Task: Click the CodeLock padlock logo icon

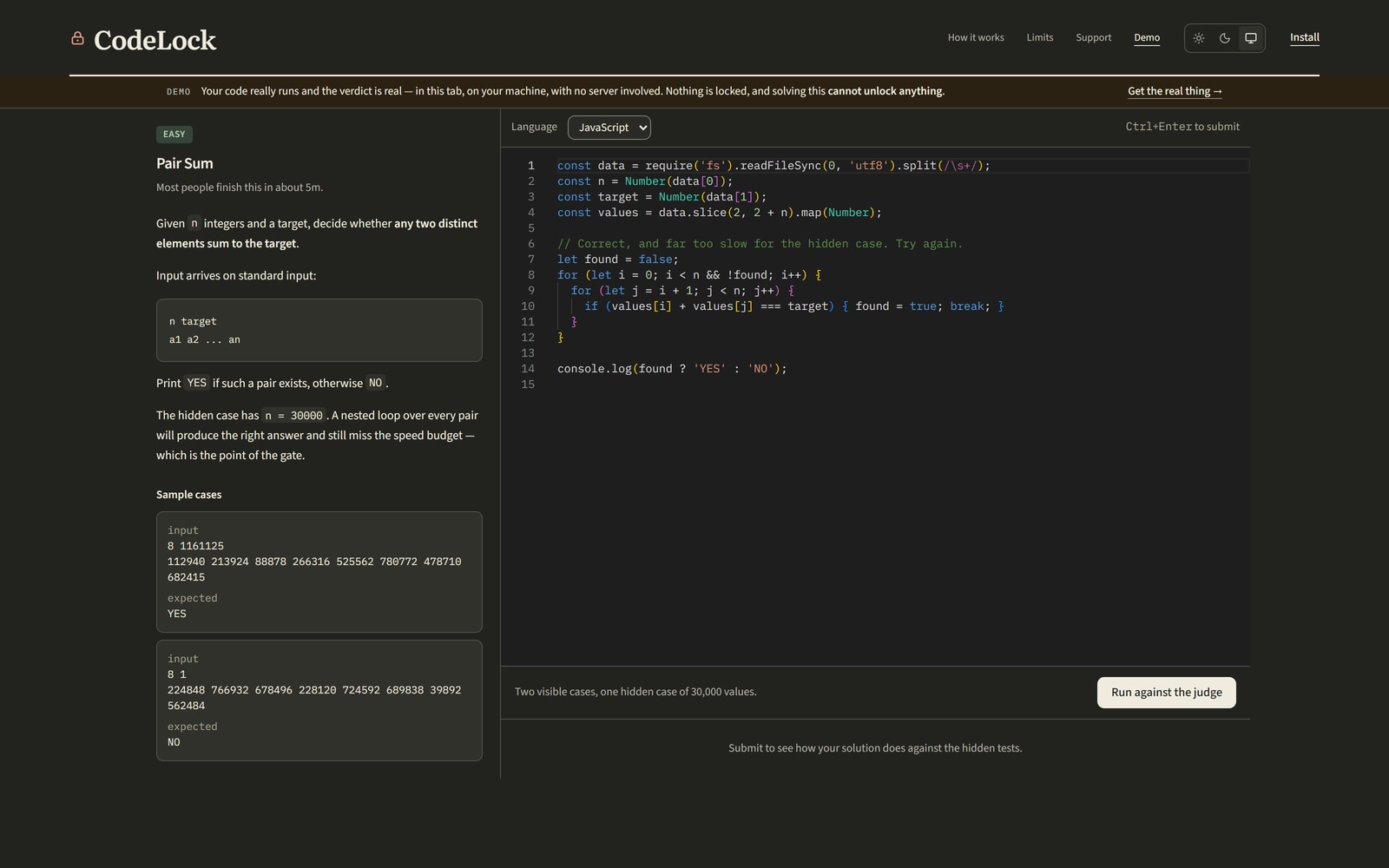Action: tap(77, 38)
